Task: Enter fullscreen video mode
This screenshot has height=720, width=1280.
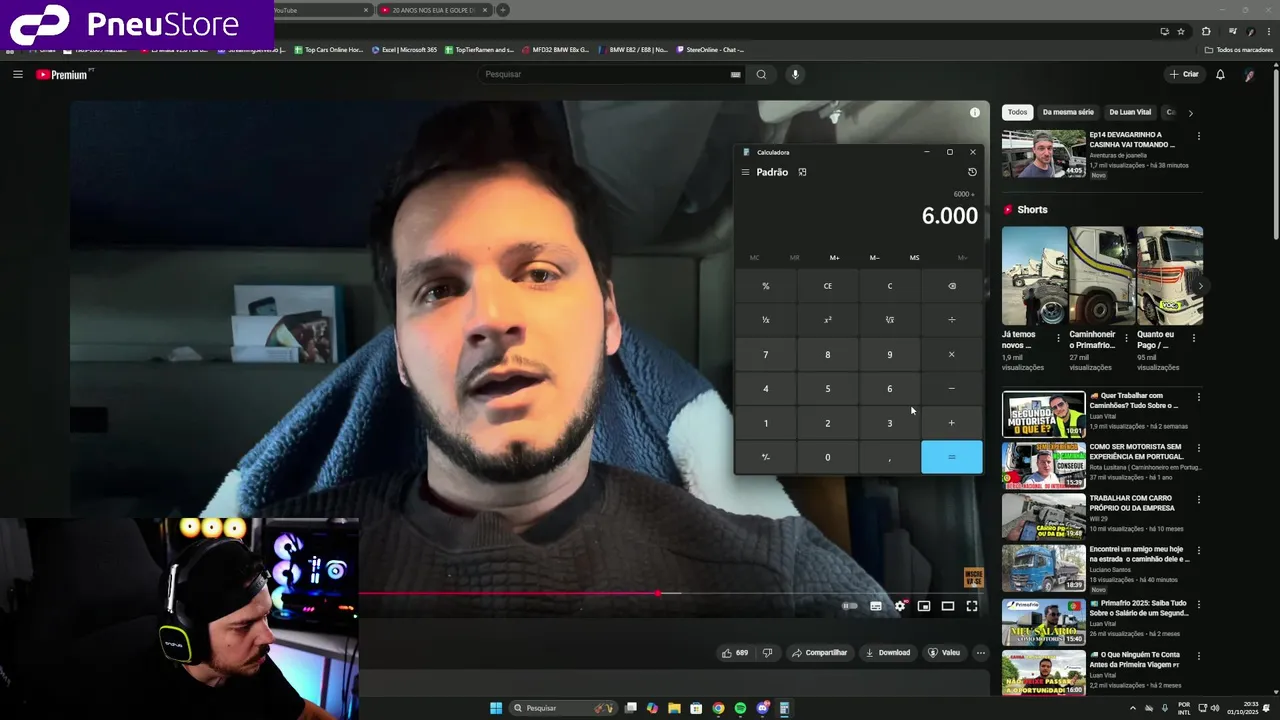Action: [x=972, y=606]
